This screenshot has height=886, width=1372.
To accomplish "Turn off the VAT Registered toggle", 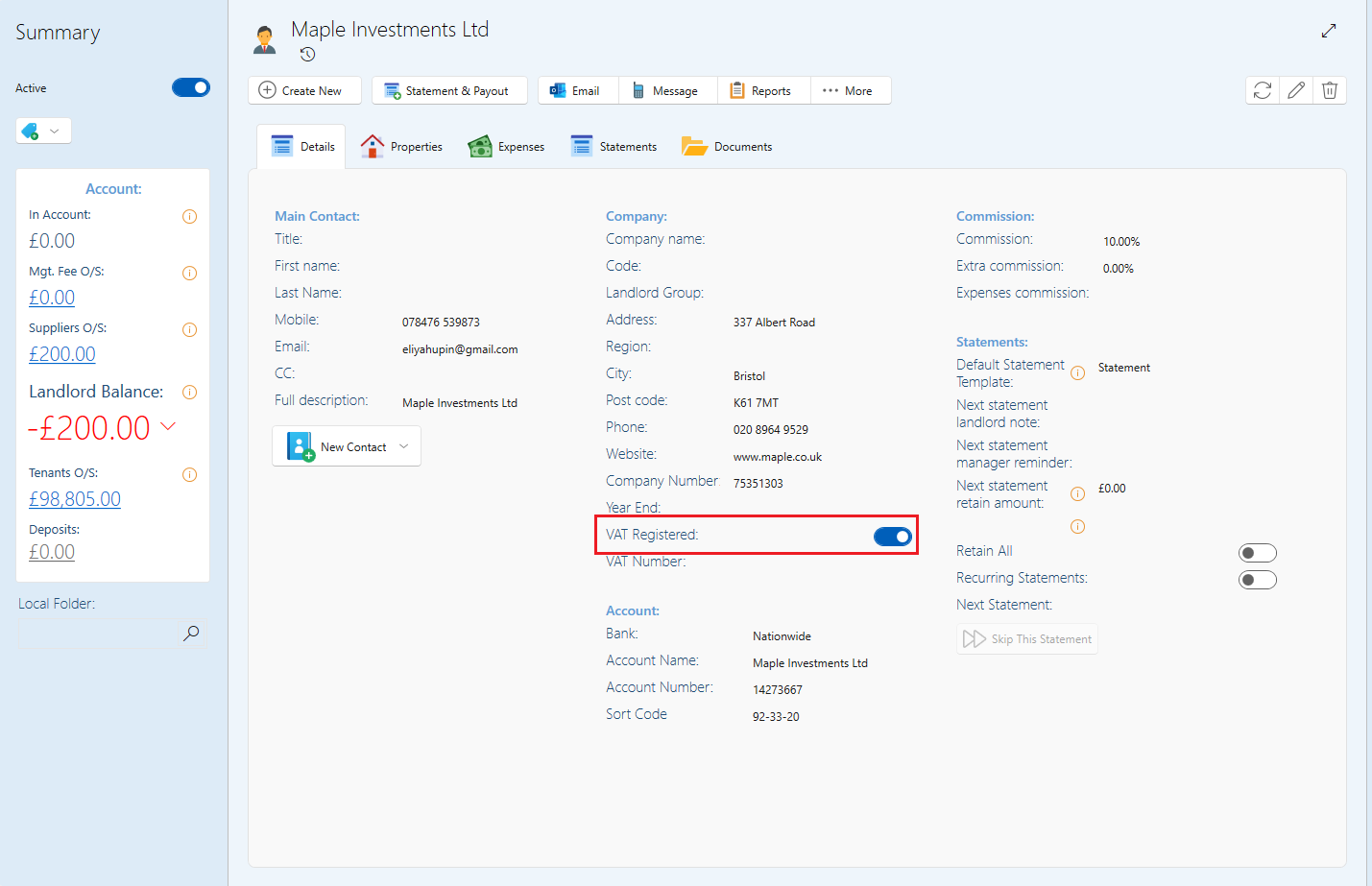I will click(893, 536).
